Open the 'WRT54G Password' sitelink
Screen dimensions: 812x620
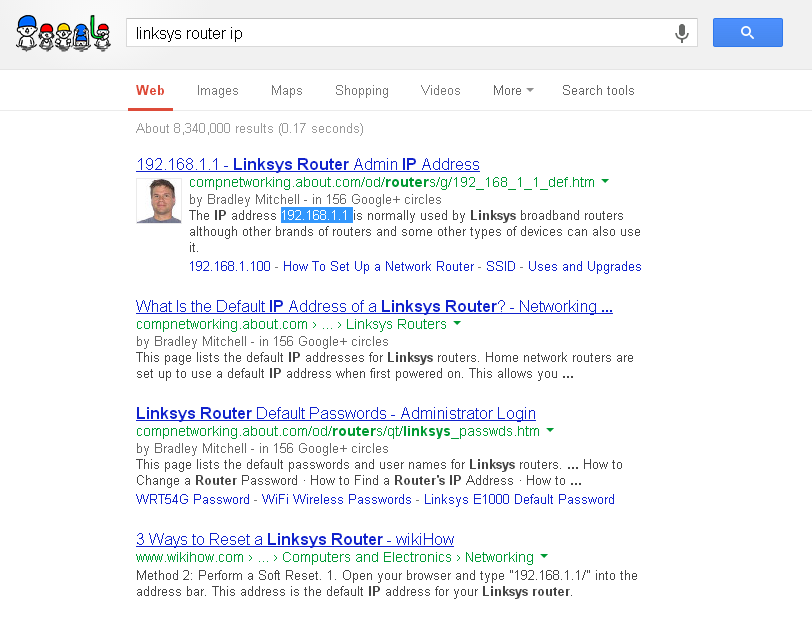(193, 499)
